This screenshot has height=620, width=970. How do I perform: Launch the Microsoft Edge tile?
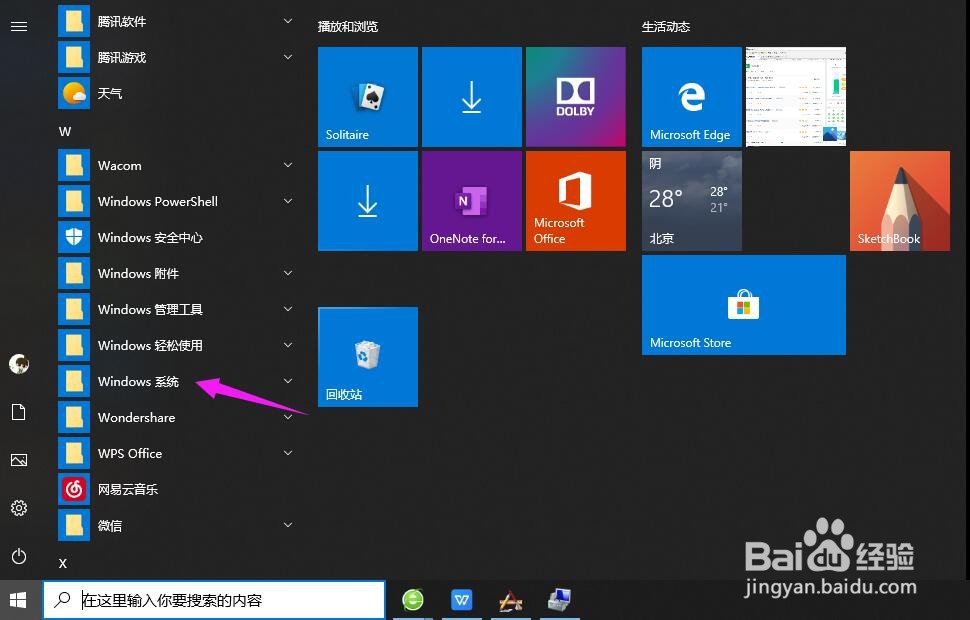pos(692,97)
